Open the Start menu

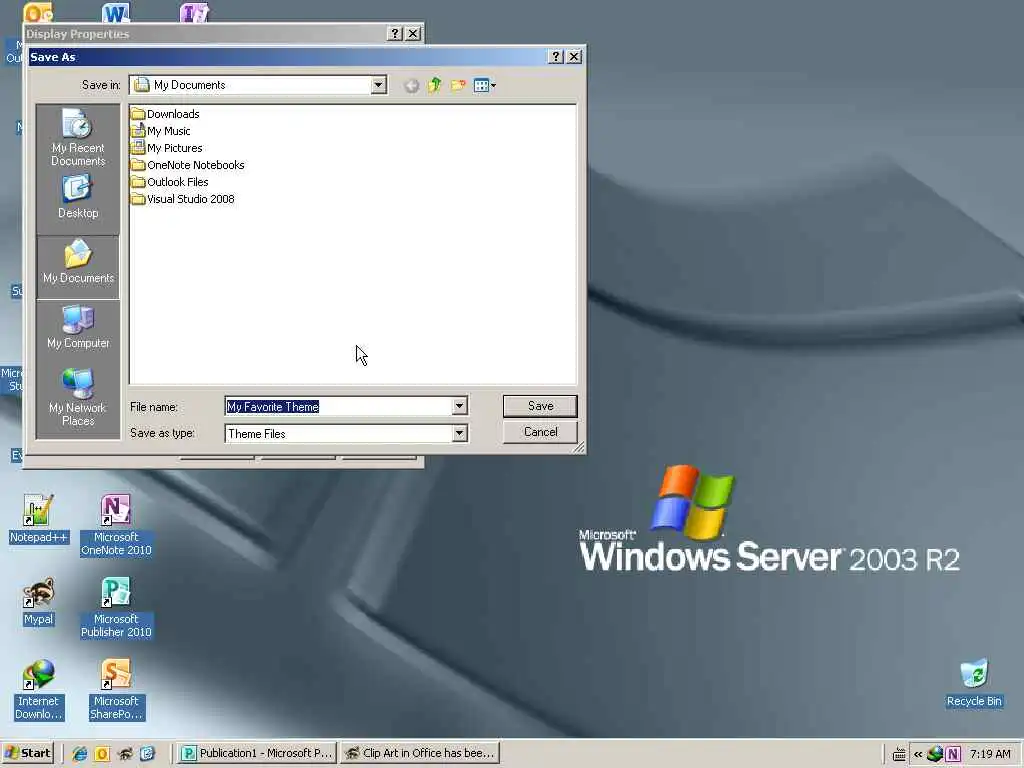tap(27, 753)
